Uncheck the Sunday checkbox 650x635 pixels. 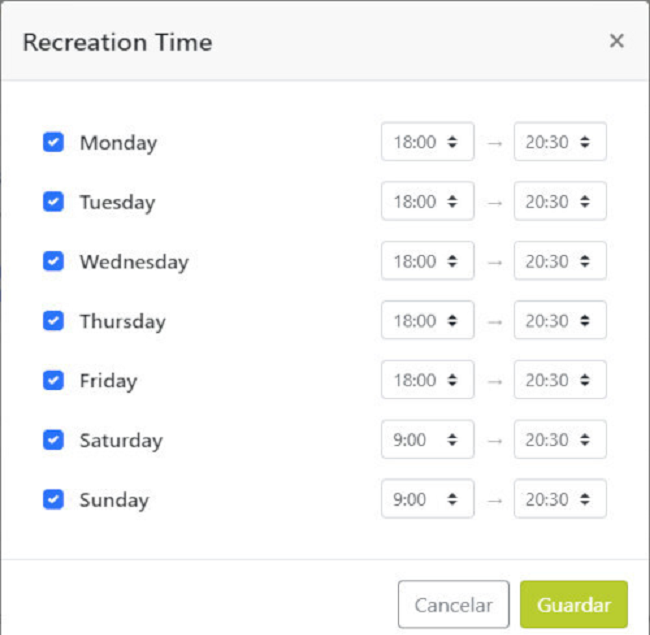coord(53,499)
